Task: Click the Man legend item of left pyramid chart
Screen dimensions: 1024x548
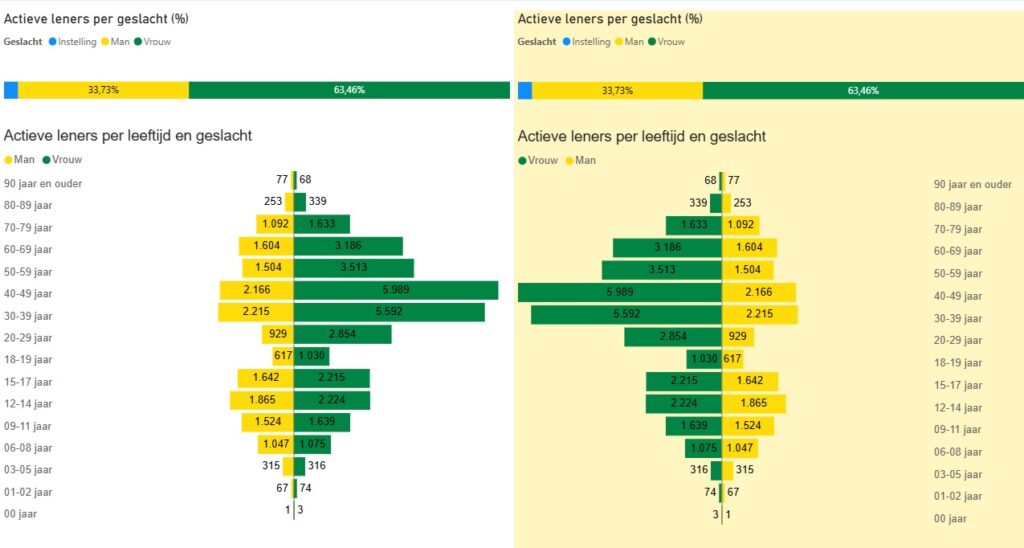Action: (21, 159)
